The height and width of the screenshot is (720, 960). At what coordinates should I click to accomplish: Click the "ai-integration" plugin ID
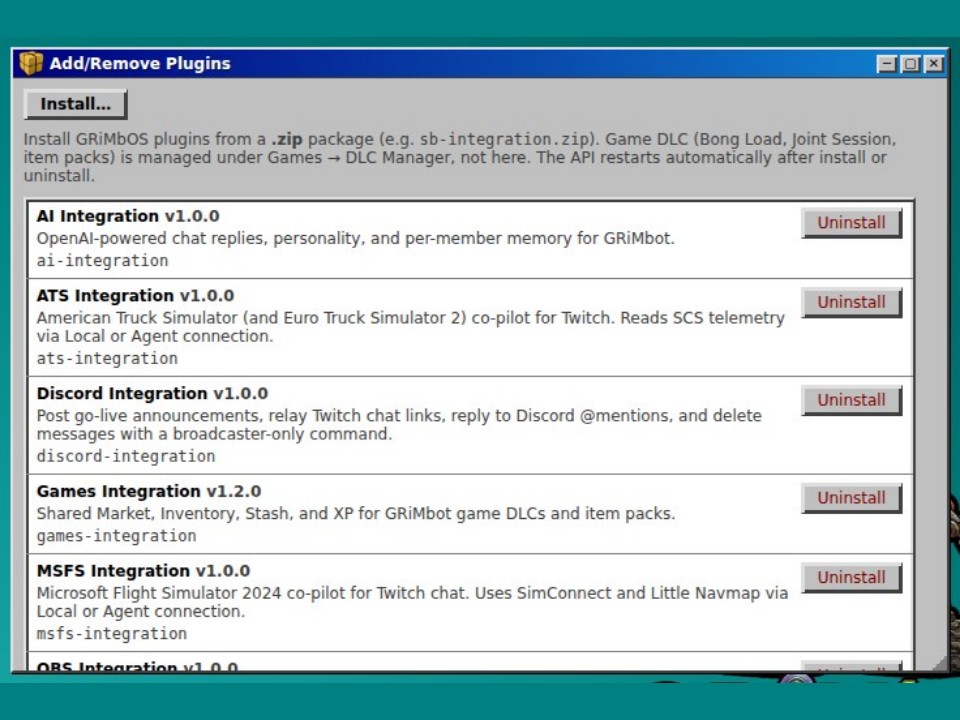102,261
